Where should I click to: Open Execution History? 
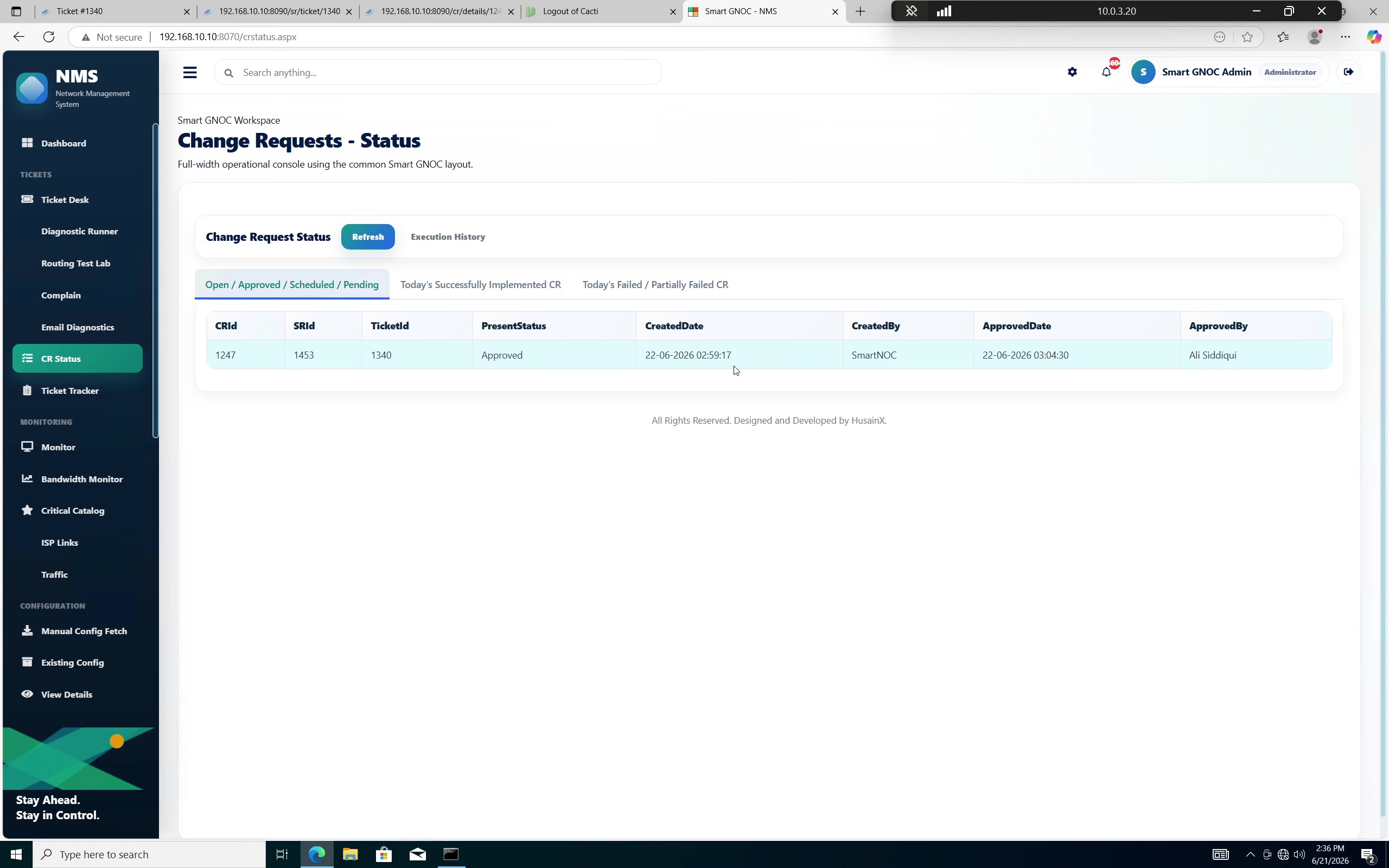[x=448, y=237]
